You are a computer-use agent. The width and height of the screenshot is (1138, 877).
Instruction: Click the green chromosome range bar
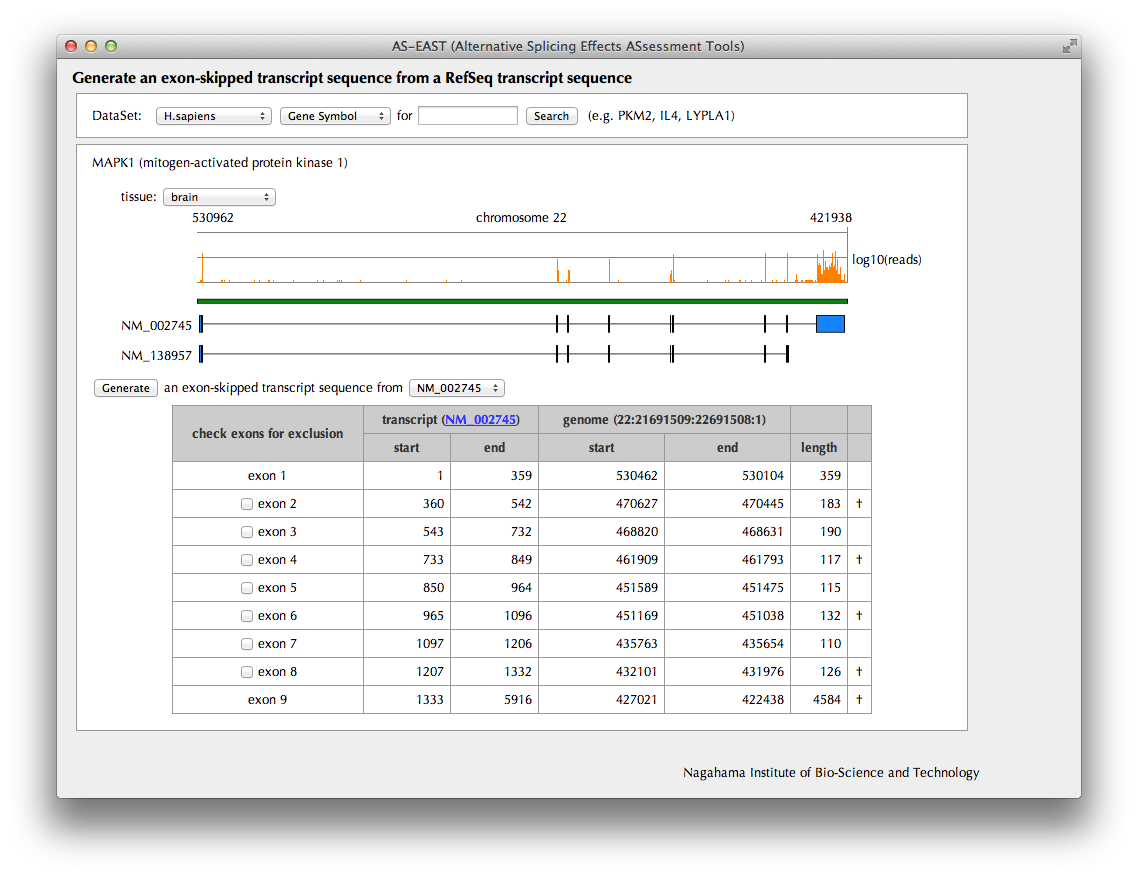point(522,300)
